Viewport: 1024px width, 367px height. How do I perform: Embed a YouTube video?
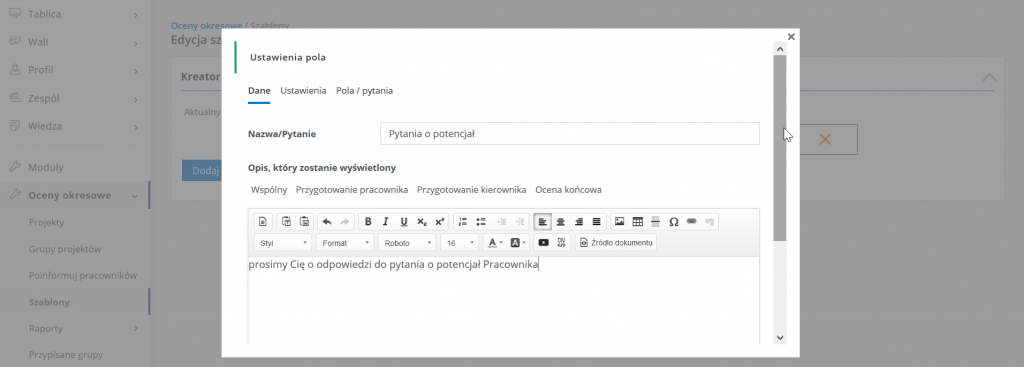pyautogui.click(x=543, y=243)
